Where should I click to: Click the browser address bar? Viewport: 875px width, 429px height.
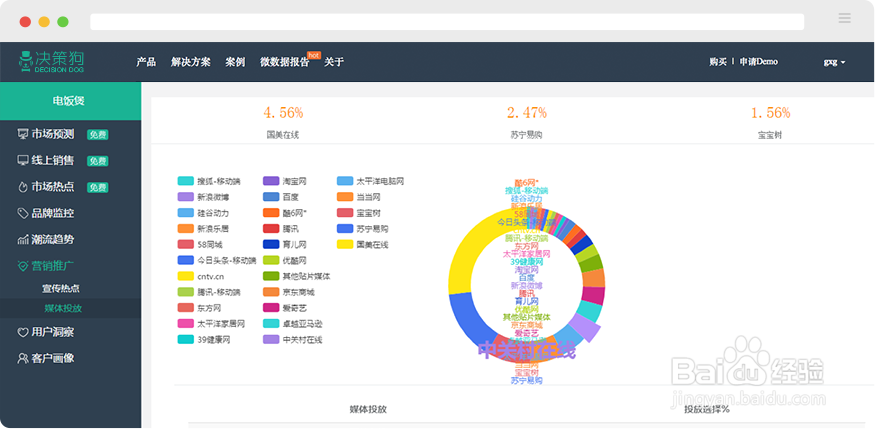[447, 22]
